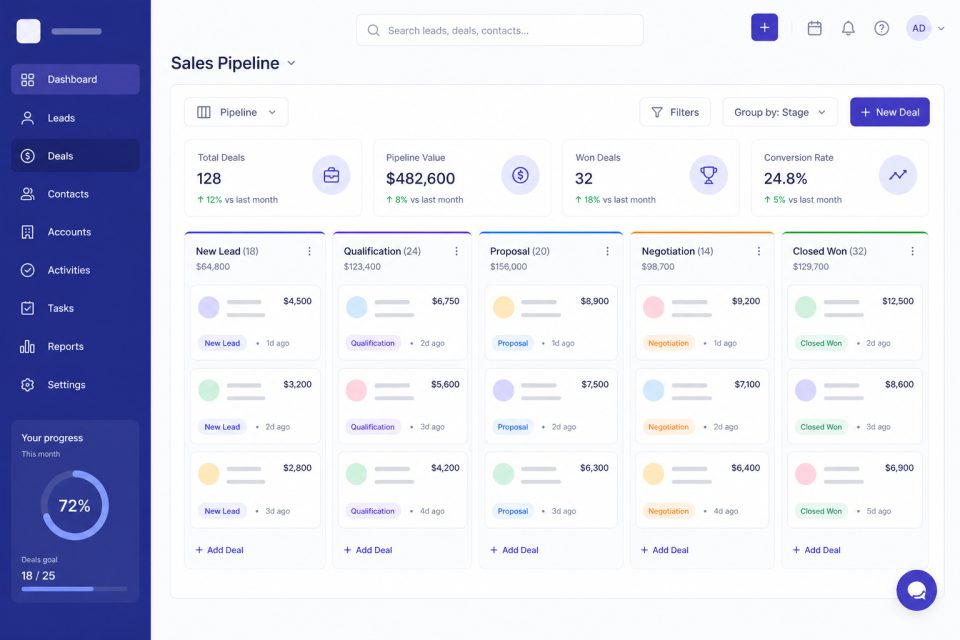Open Tasks label in sidebar
The height and width of the screenshot is (640, 960).
61,308
